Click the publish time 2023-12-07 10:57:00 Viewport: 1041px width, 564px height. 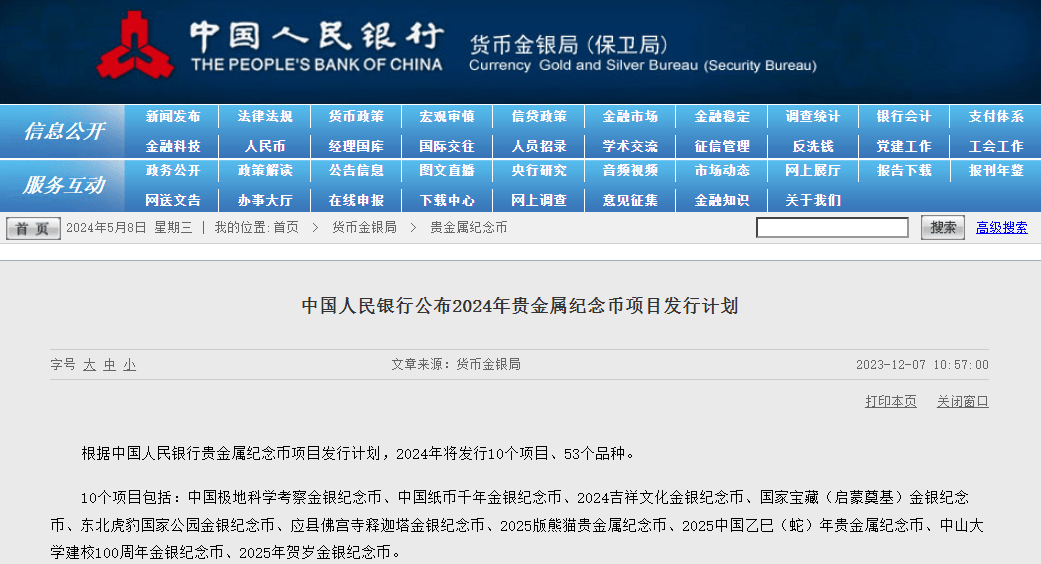(922, 365)
